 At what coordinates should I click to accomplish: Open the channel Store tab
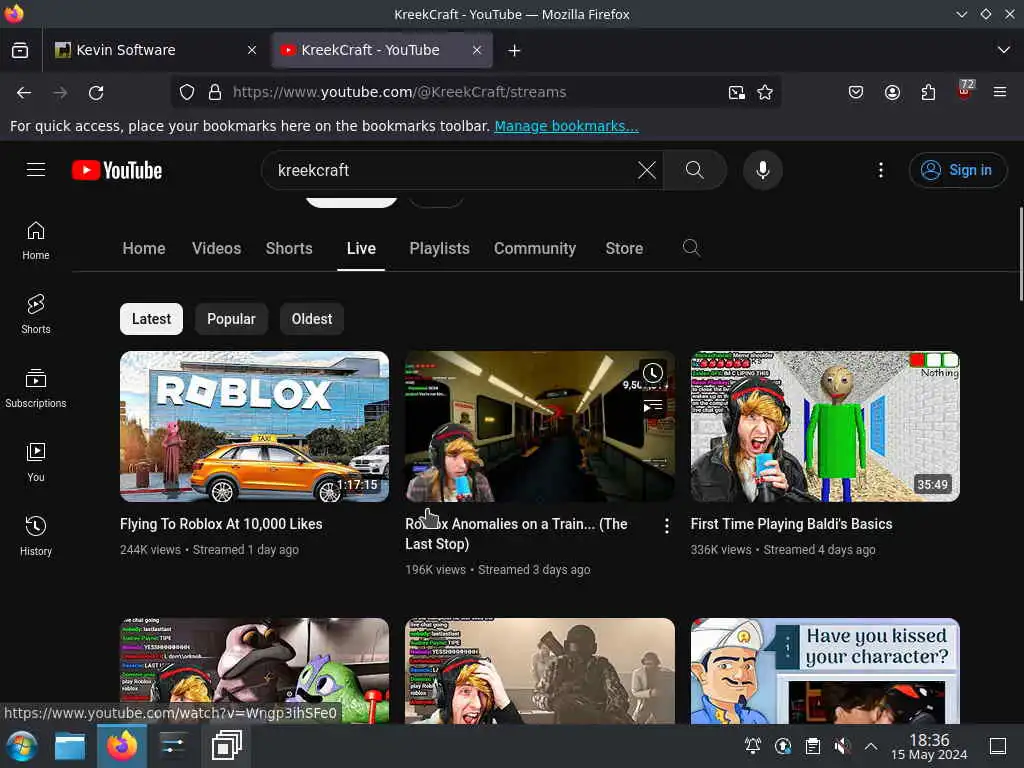(624, 248)
